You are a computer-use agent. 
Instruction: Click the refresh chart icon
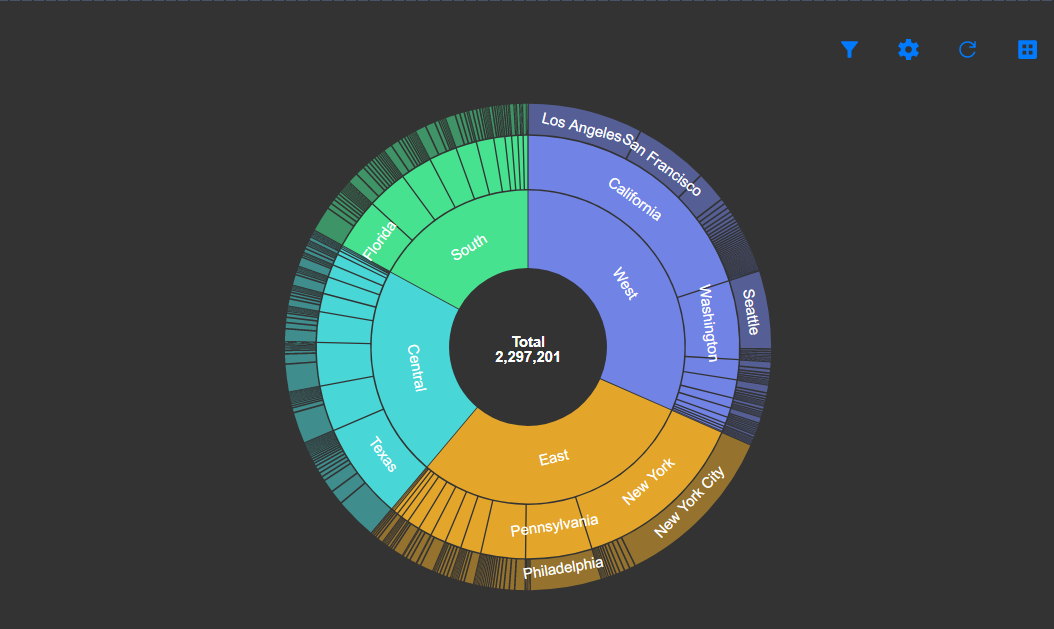pyautogui.click(x=967, y=49)
